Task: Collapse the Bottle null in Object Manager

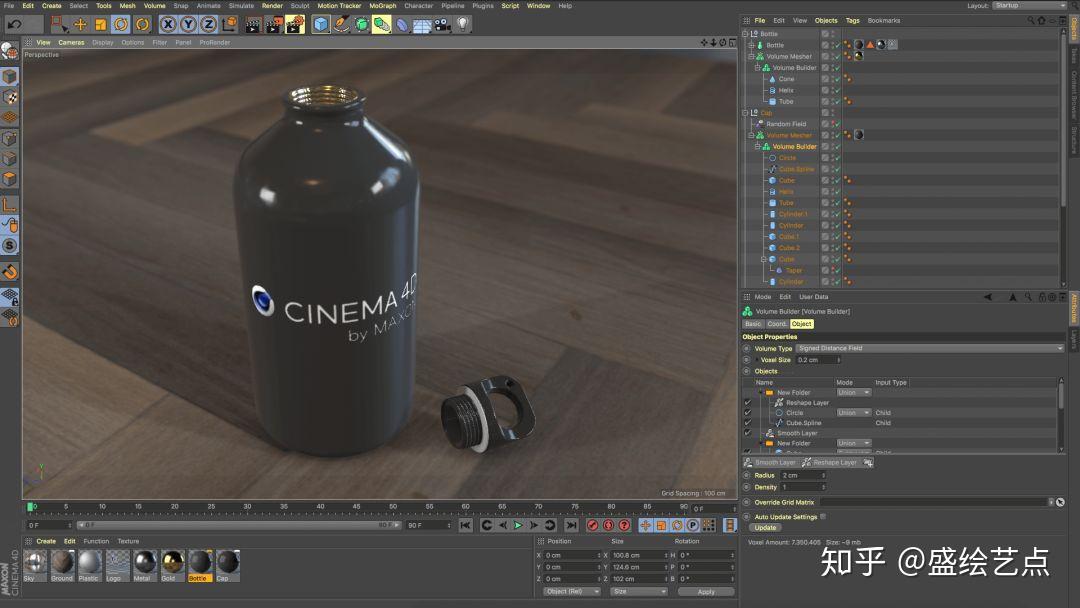Action: [x=745, y=34]
